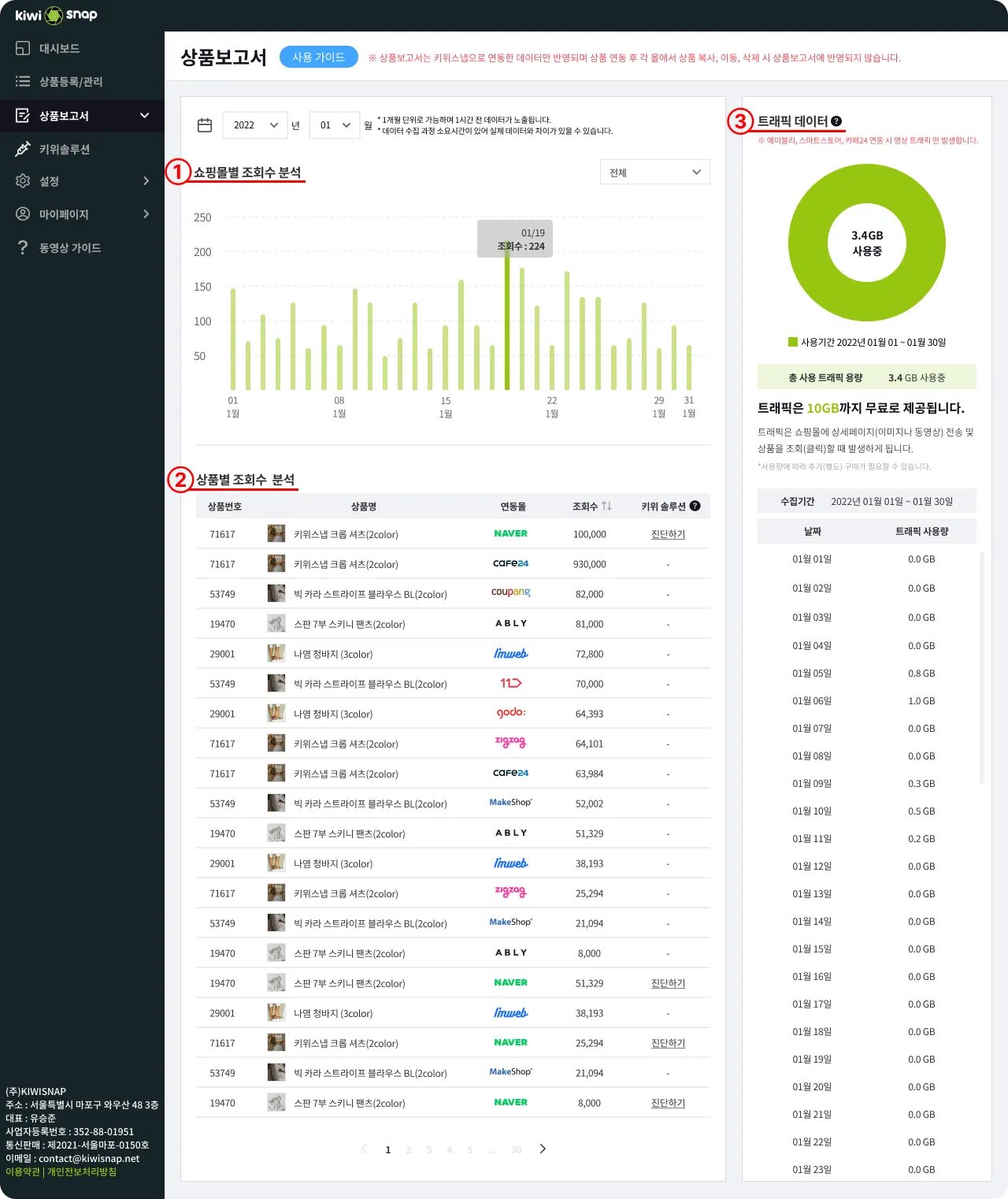1008x1199 pixels.
Task: Click 진단하기 in the NAVER 25,294 row
Action: point(668,1043)
